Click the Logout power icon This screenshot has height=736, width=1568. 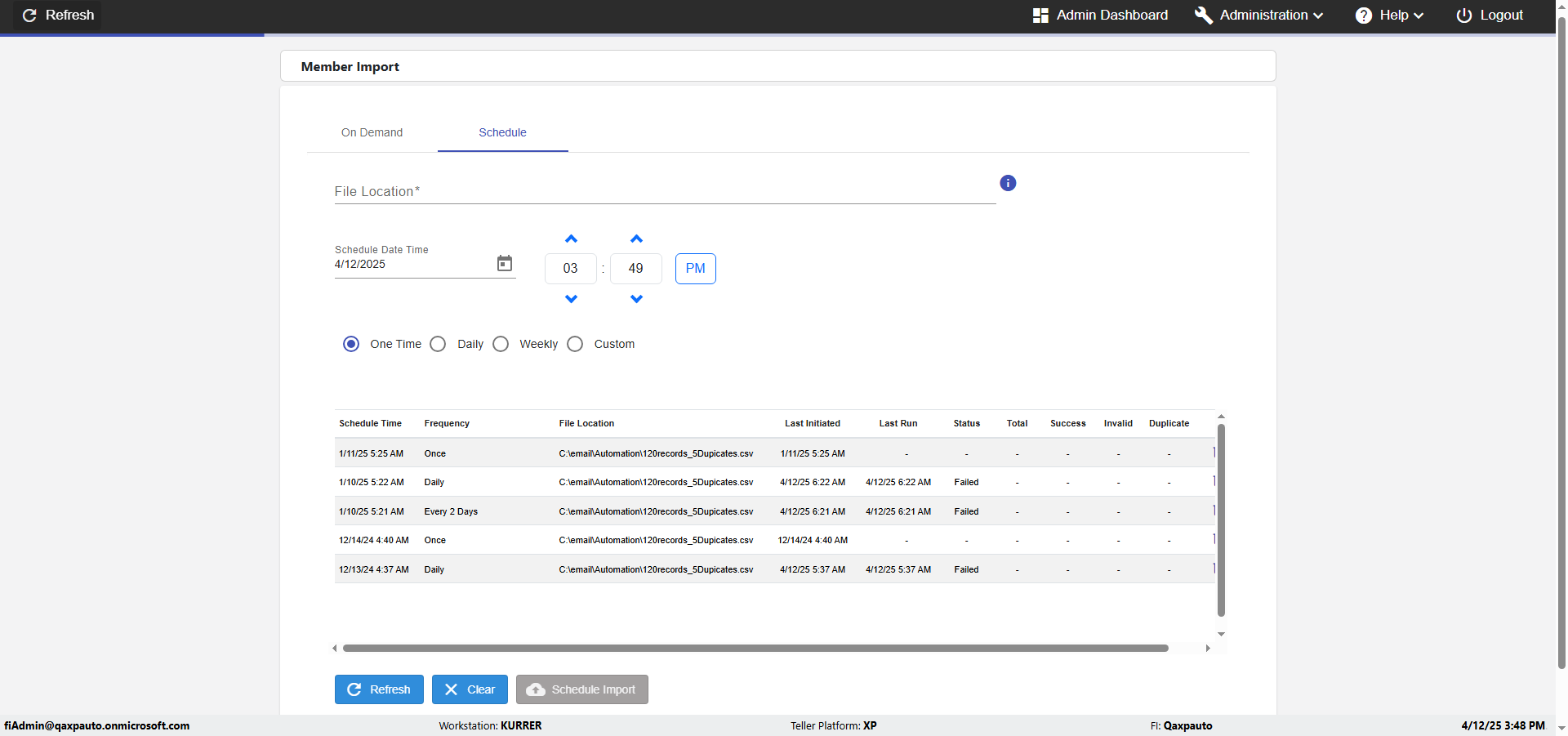[1464, 16]
